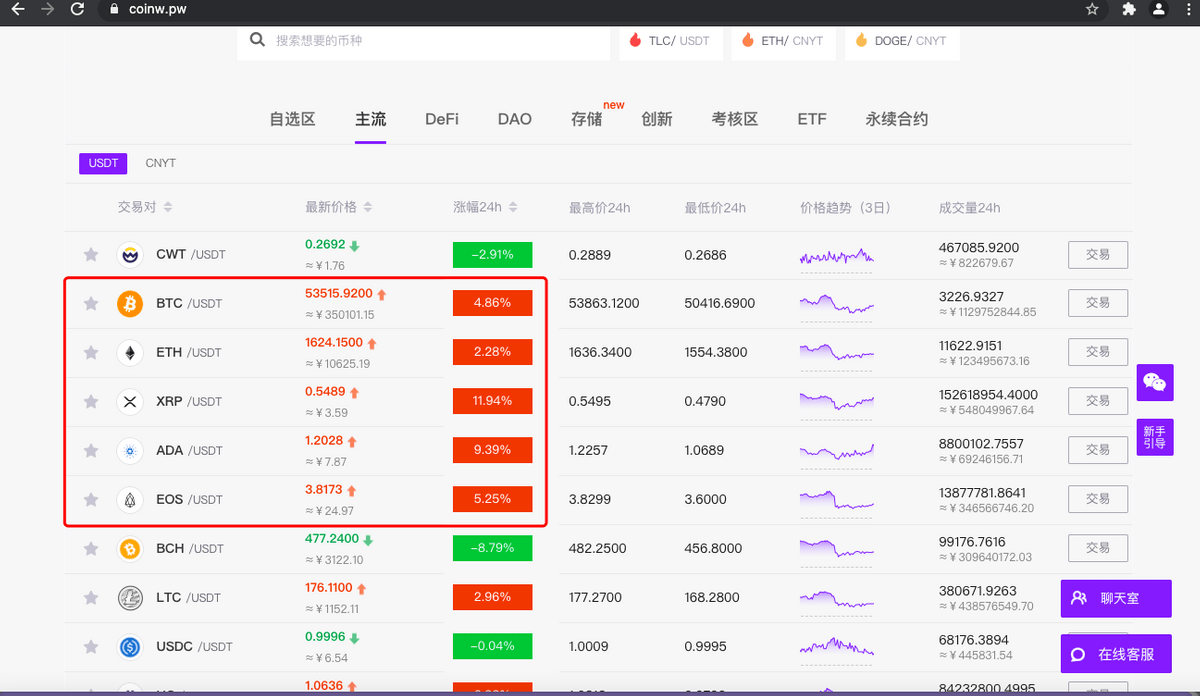
Task: Favorite ADA with its star
Action: (91, 450)
